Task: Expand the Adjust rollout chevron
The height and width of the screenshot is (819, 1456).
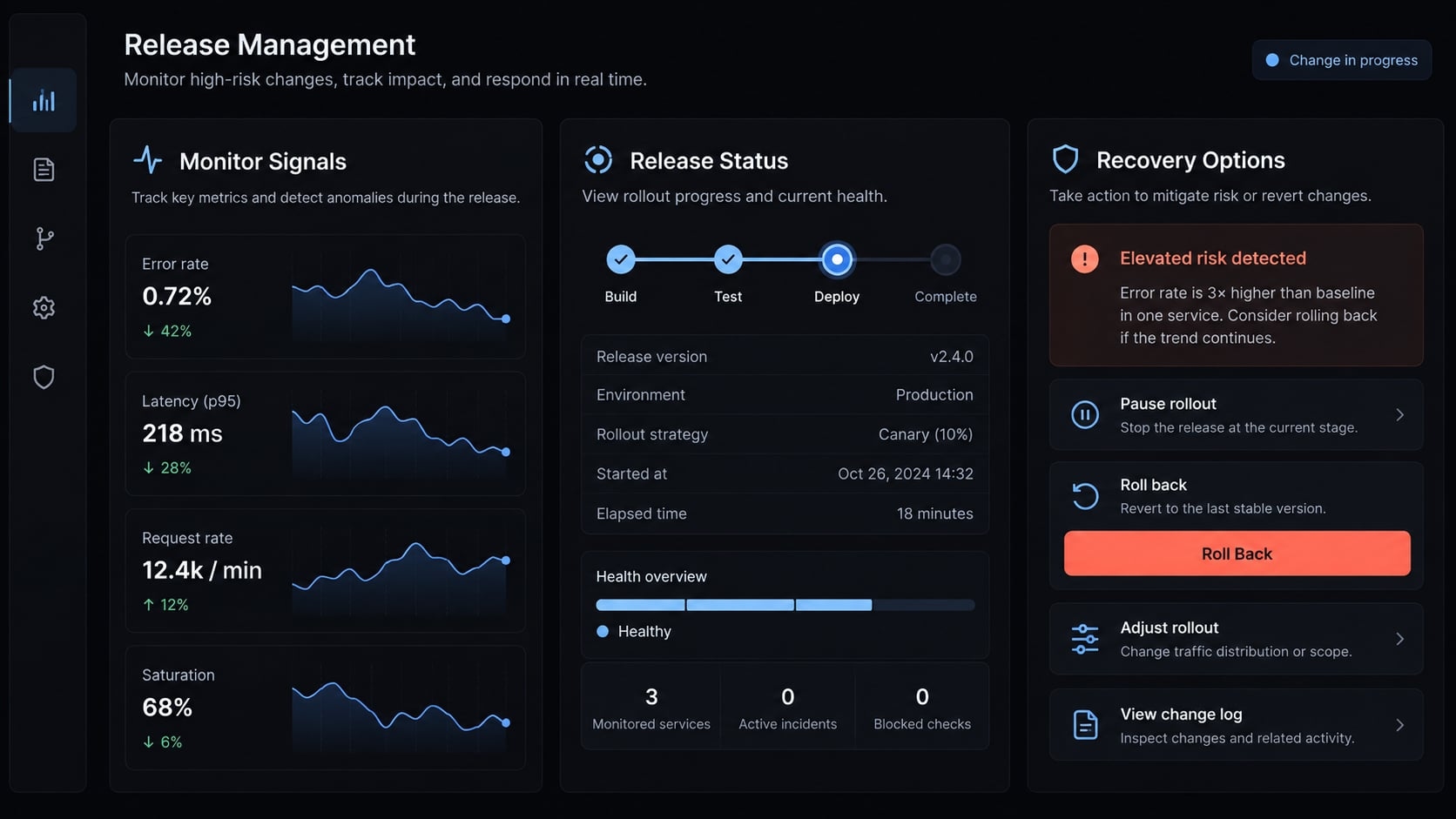Action: (1399, 639)
